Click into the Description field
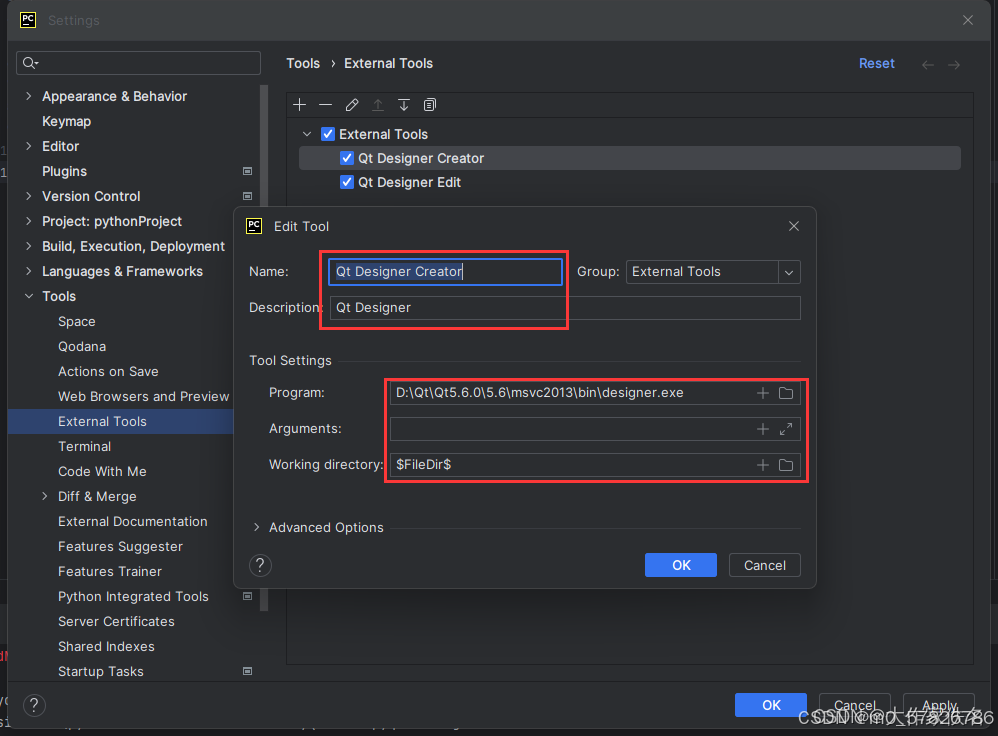Screen dimensions: 998x736 [565, 308]
